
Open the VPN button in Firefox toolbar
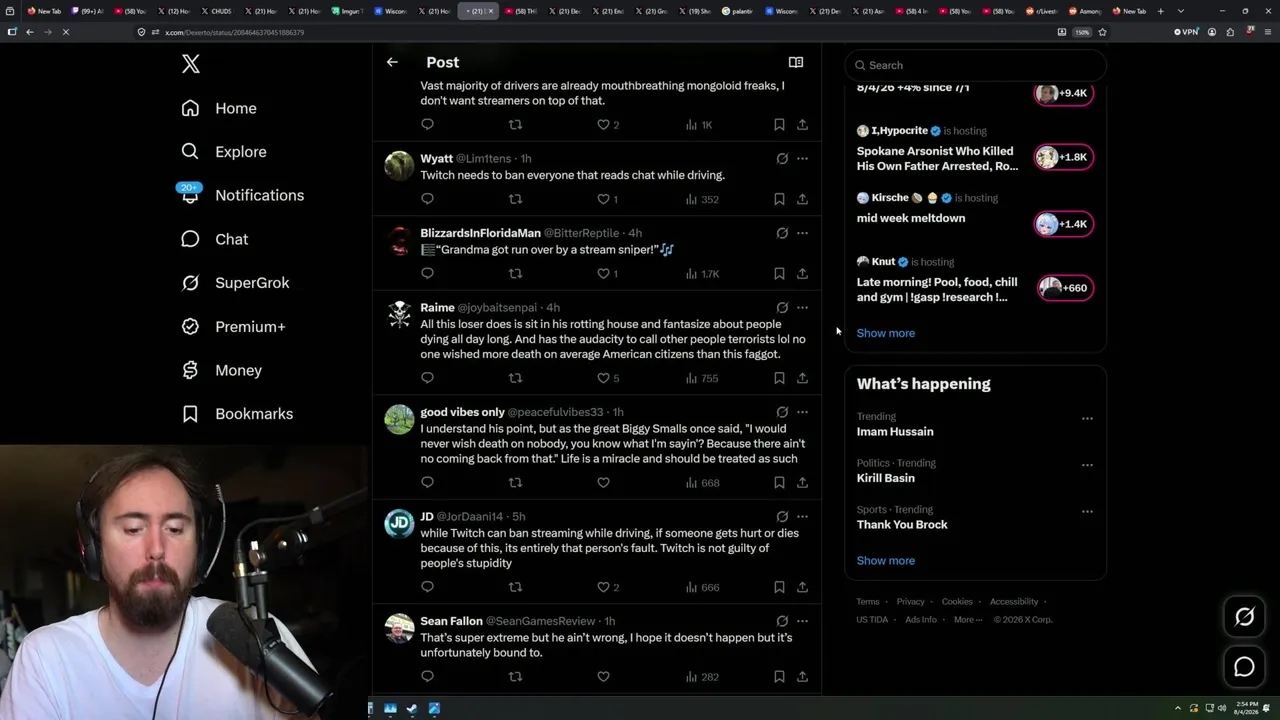pos(1186,32)
